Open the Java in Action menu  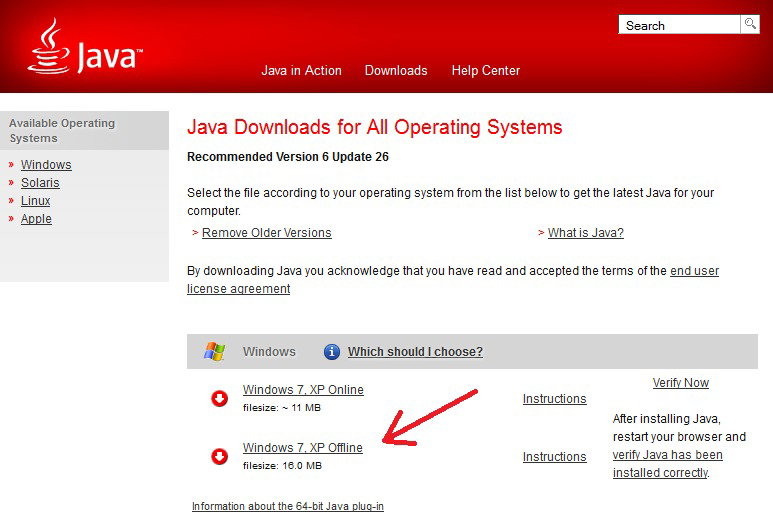point(301,70)
